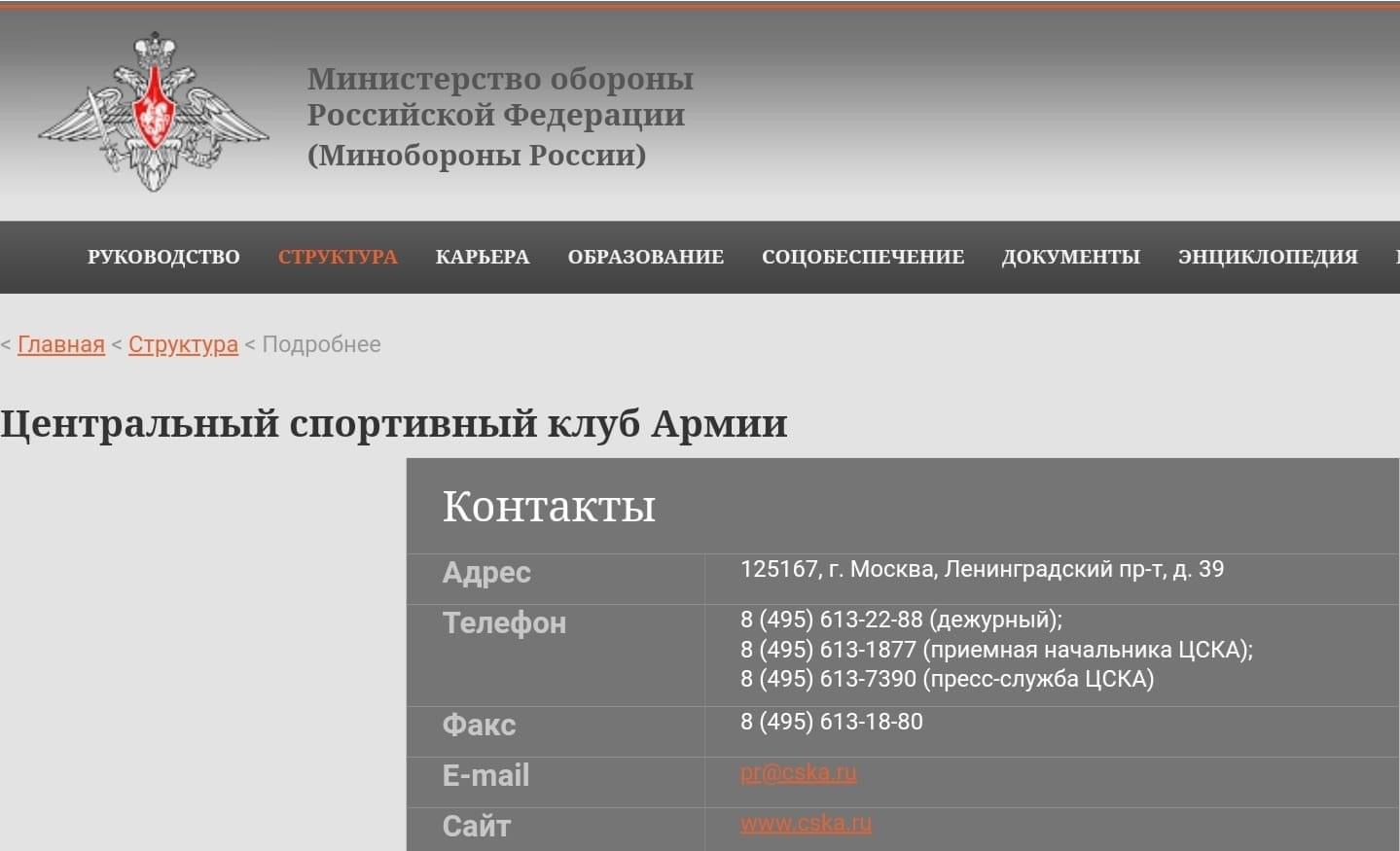This screenshot has width=1400, height=851.
Task: Click the Телефон row label
Action: [x=504, y=622]
